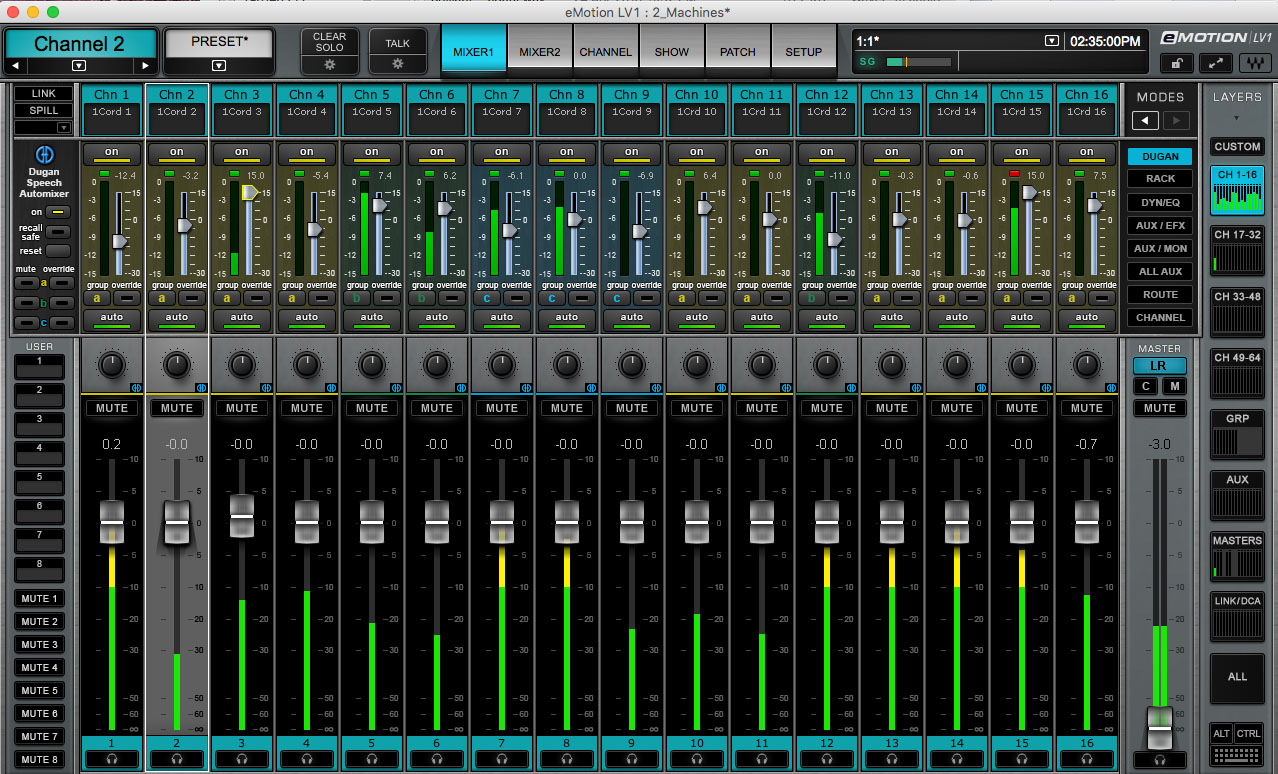This screenshot has height=774, width=1278.
Task: Go to the previous channel with left arrow
Action: pos(15,66)
